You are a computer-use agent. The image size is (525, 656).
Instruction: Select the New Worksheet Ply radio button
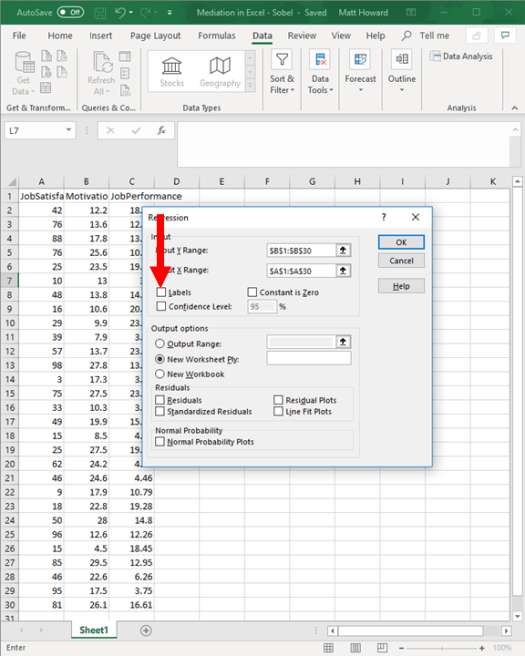(159, 359)
